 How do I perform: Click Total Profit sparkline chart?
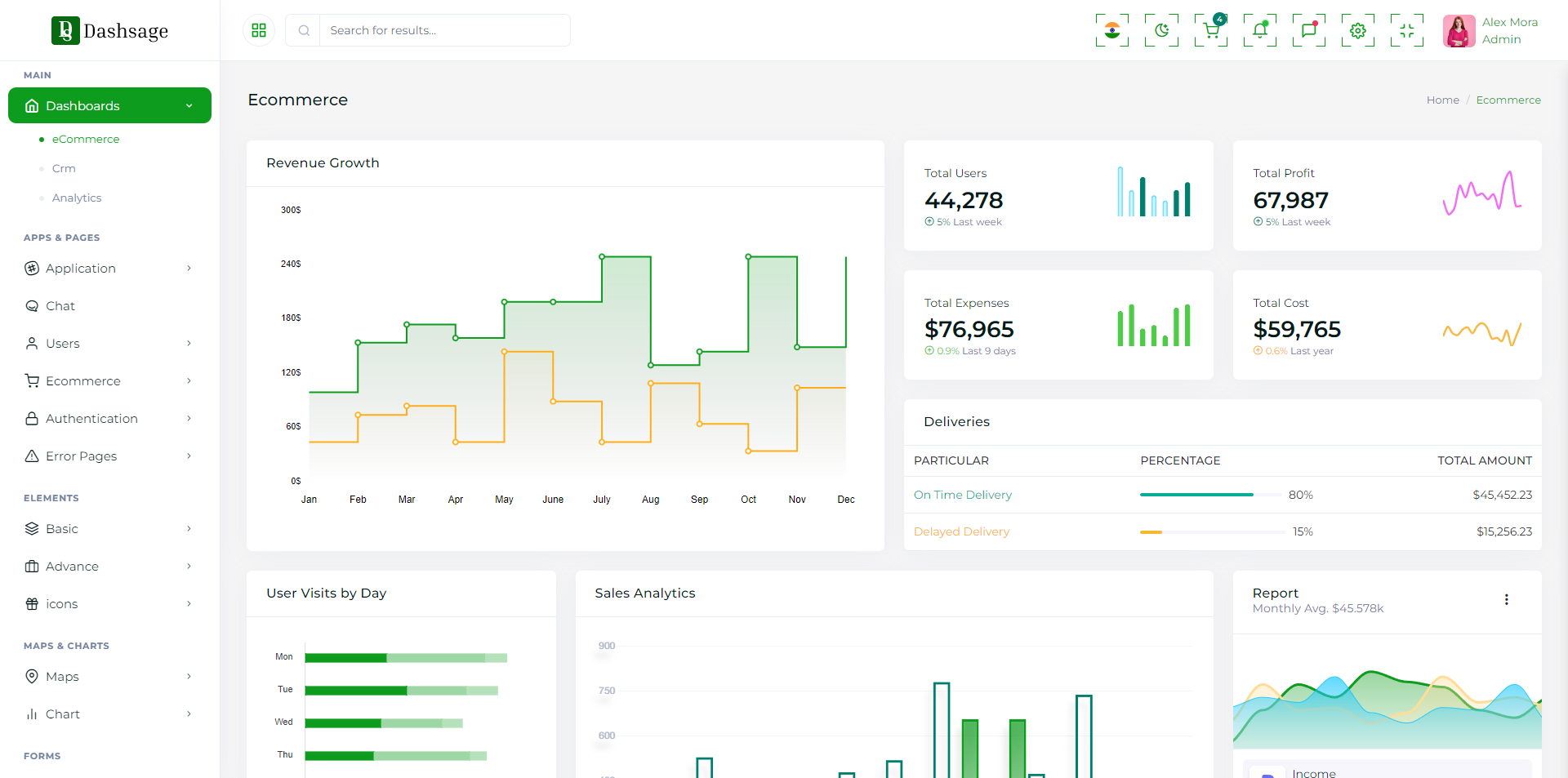click(1482, 193)
